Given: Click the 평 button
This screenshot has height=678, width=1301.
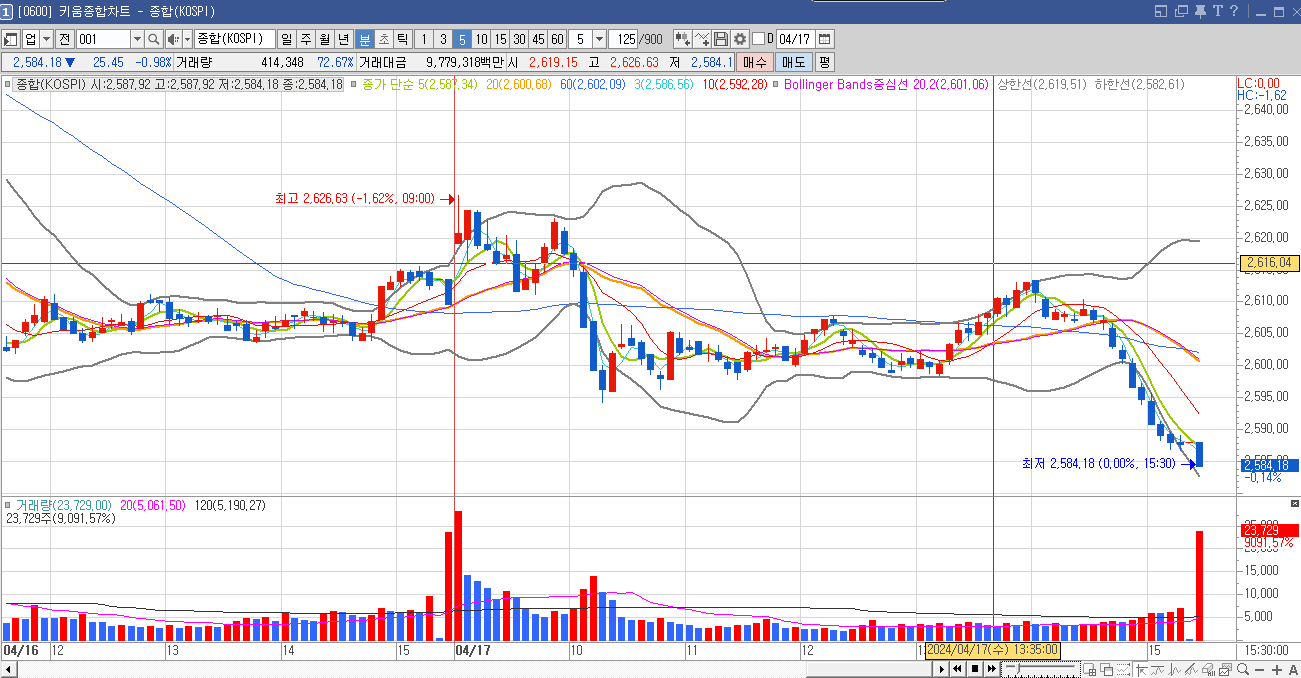Looking at the screenshot, I should 824,62.
